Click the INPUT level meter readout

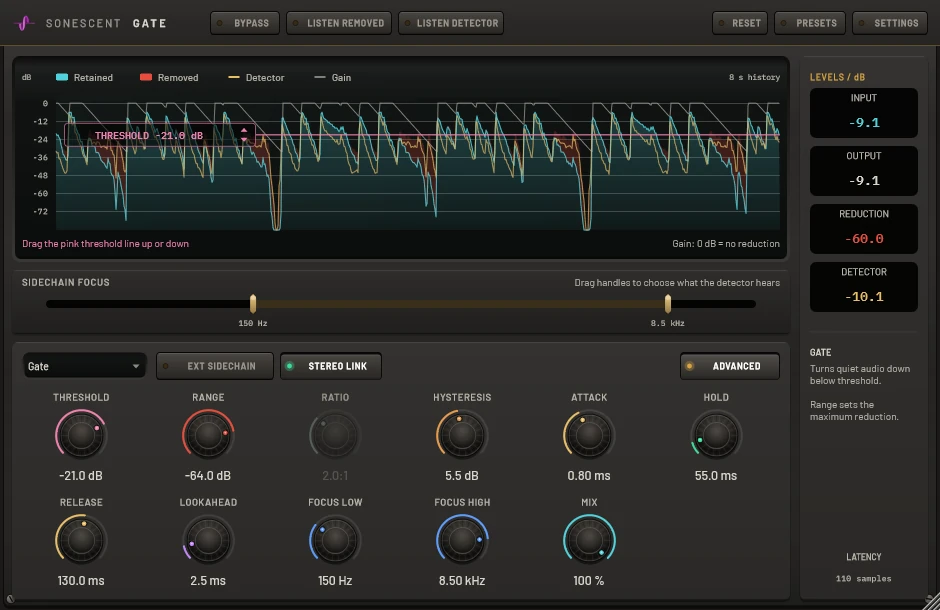coord(864,113)
